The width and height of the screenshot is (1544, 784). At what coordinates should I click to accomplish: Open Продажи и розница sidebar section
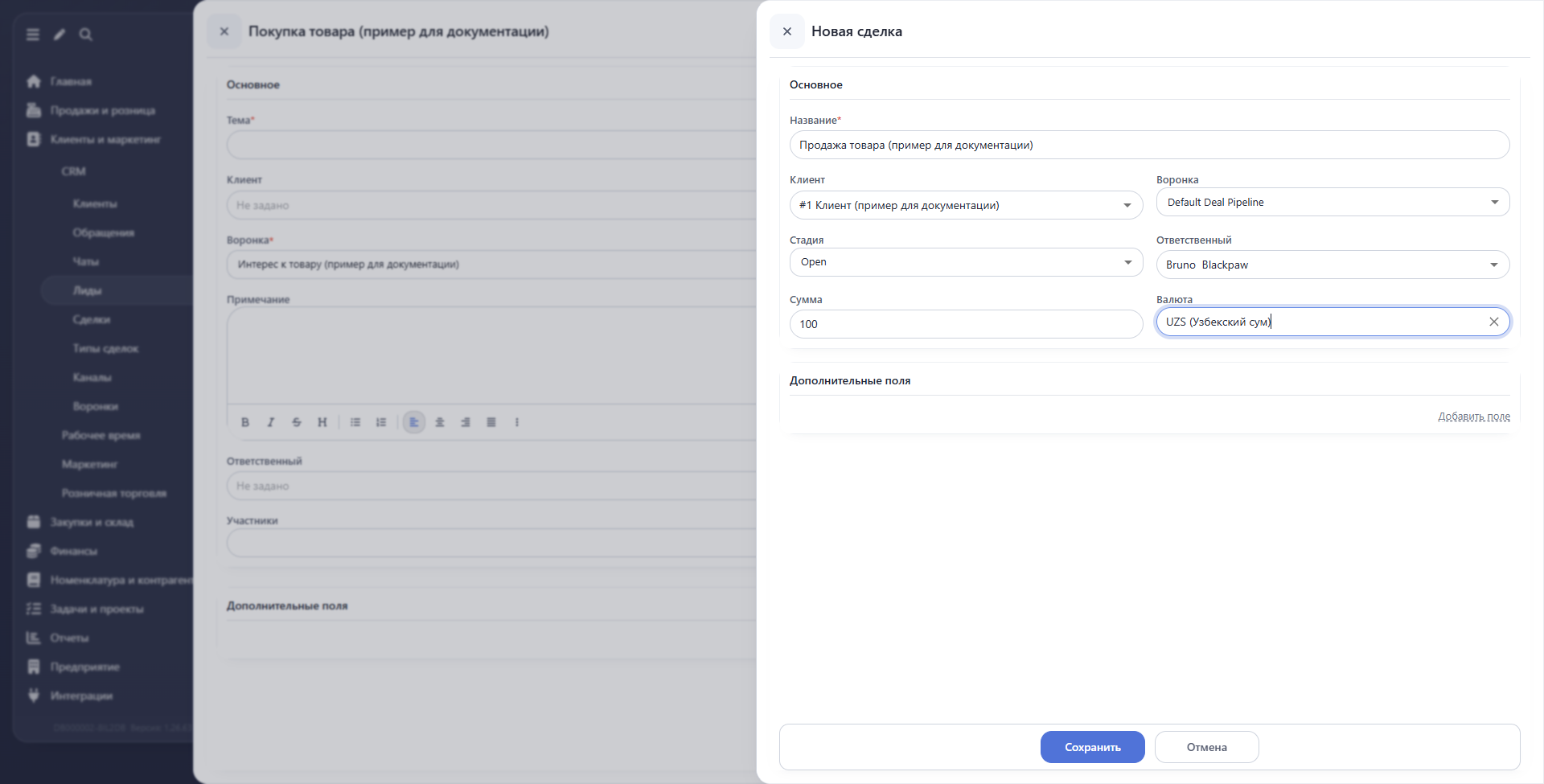click(102, 111)
